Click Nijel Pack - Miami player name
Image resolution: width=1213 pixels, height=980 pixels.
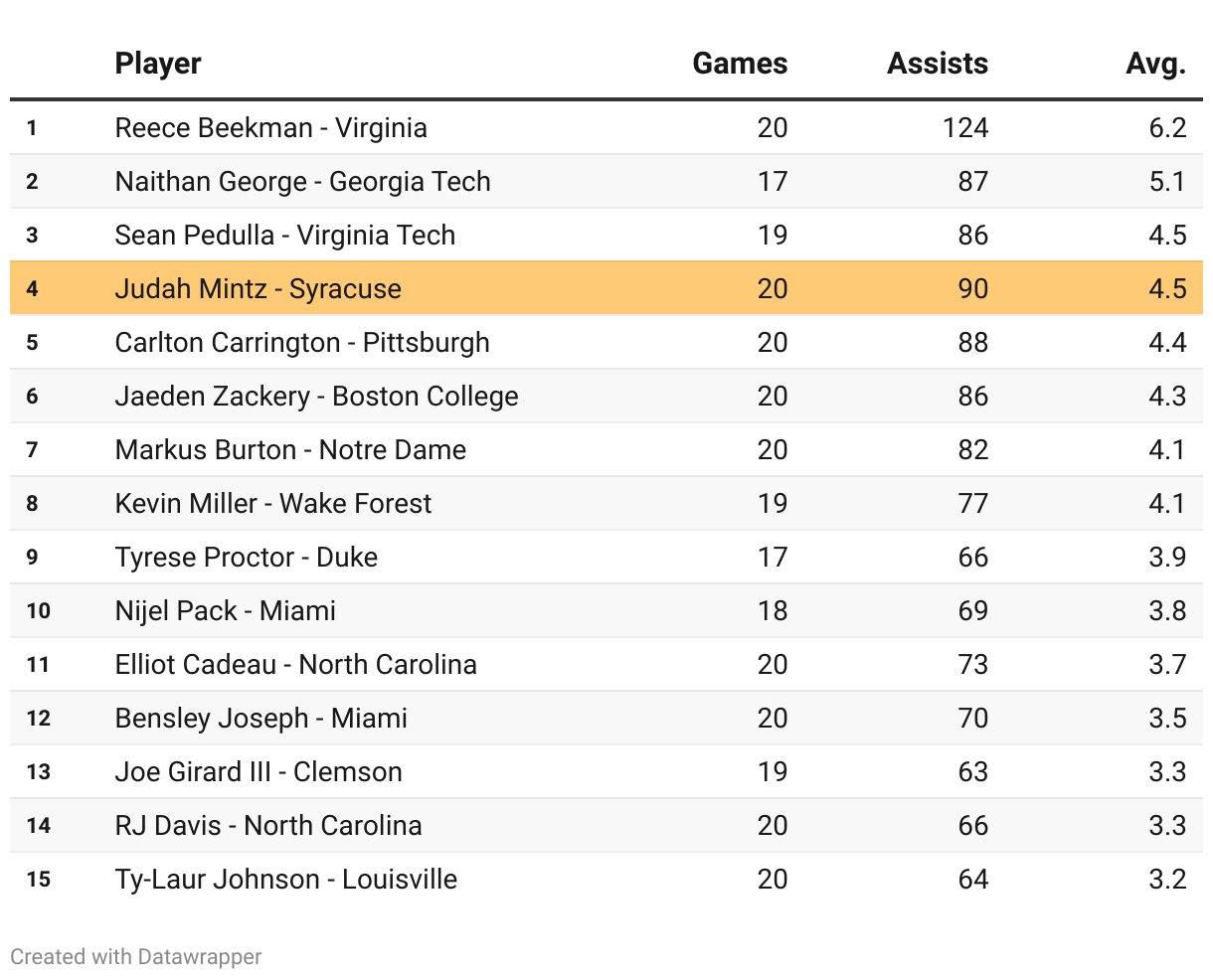tap(225, 611)
